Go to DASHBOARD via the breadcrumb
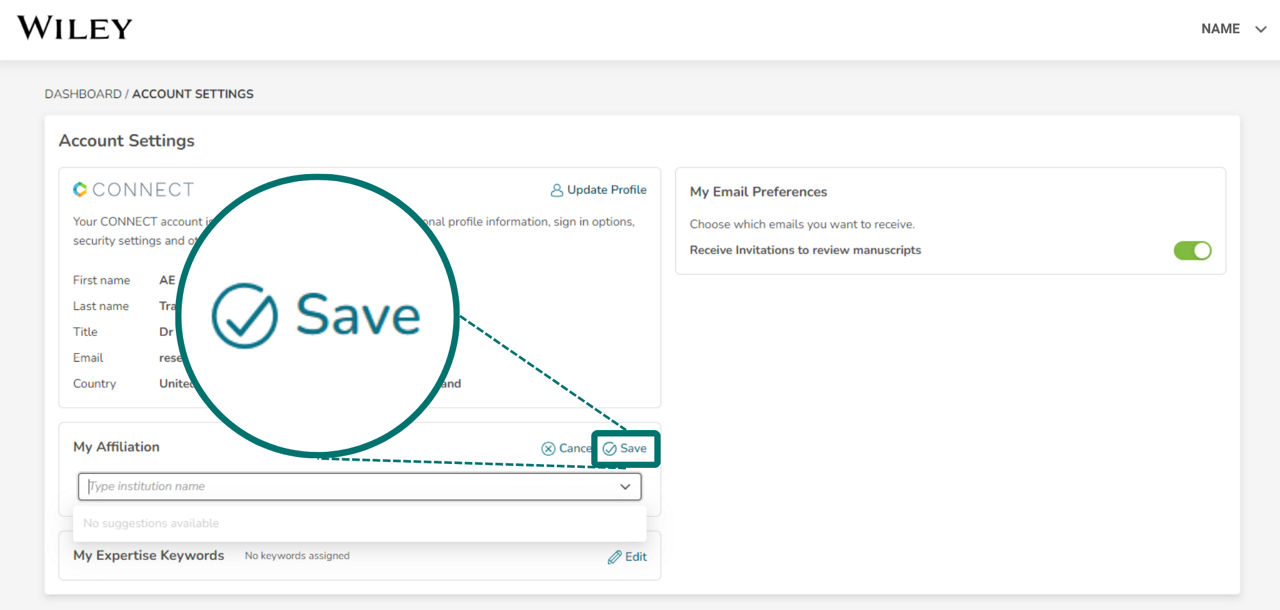 click(x=83, y=94)
